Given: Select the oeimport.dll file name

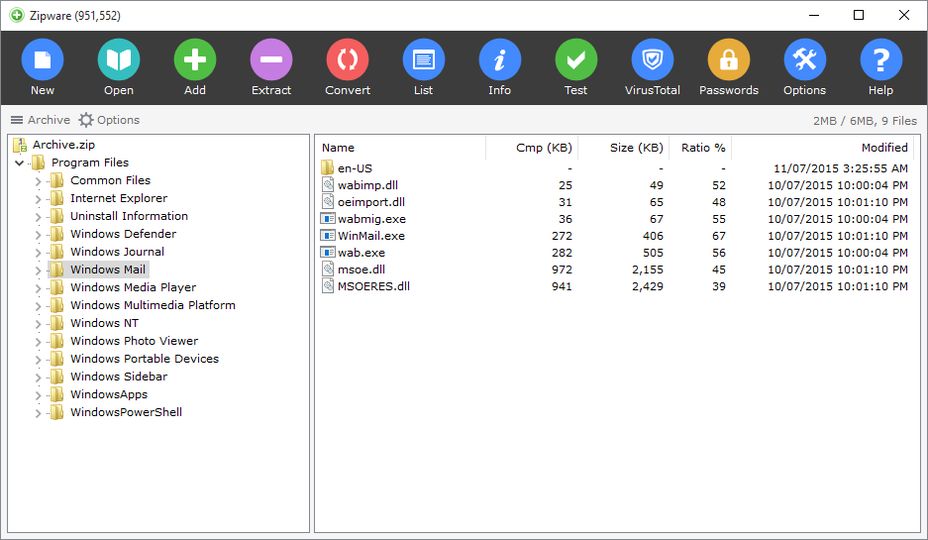Looking at the screenshot, I should 371,202.
